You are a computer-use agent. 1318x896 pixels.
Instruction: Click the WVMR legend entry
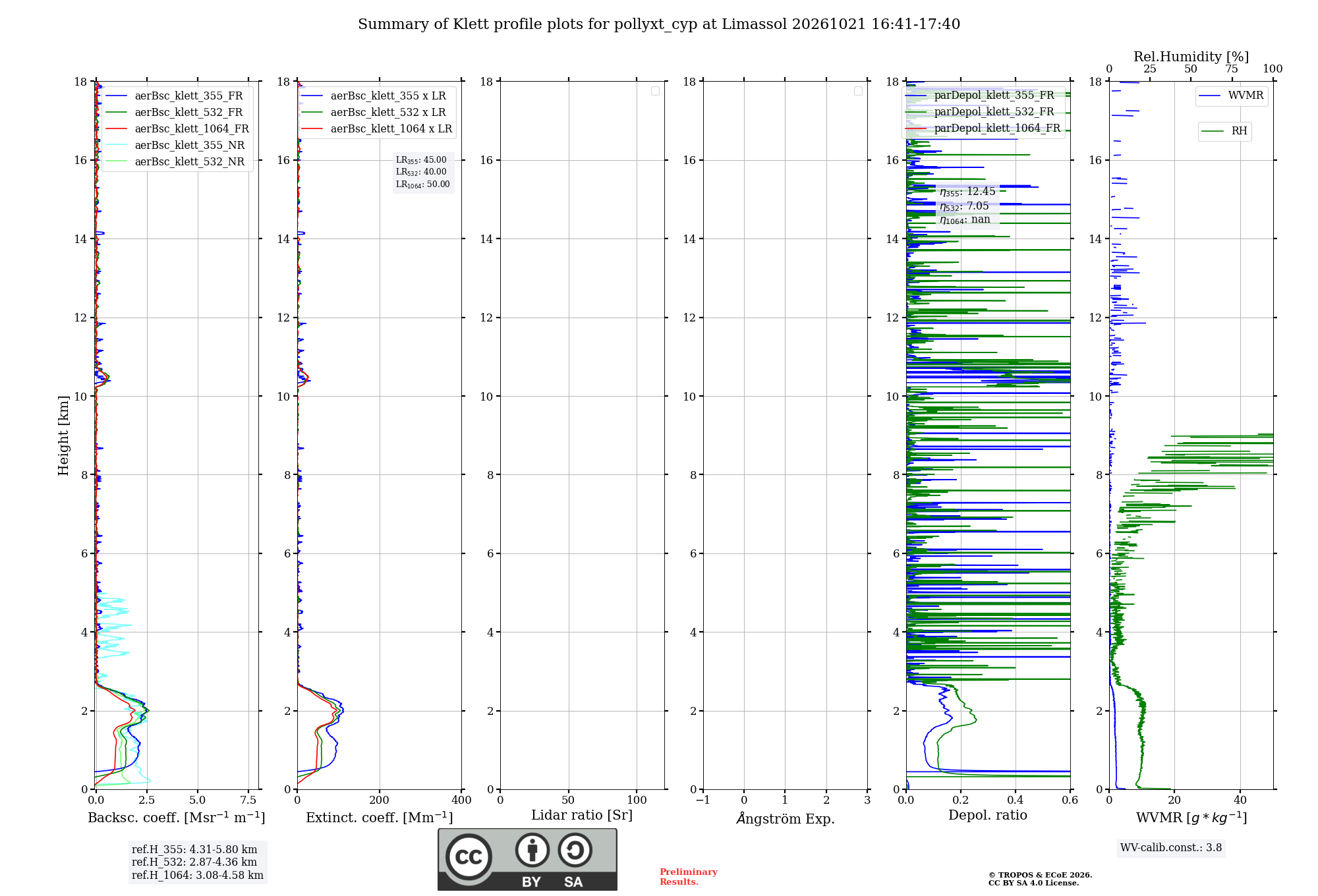click(1232, 96)
